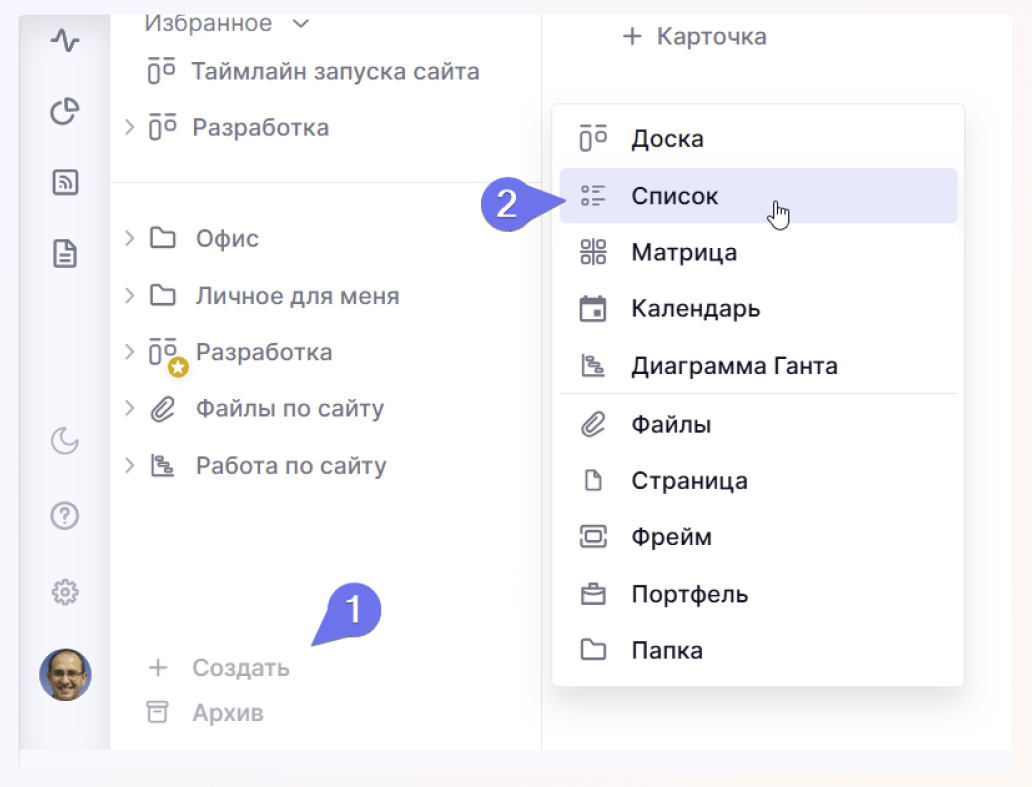The height and width of the screenshot is (787, 1032).
Task: Click the RSS feed icon in sidebar
Action: (x=65, y=183)
